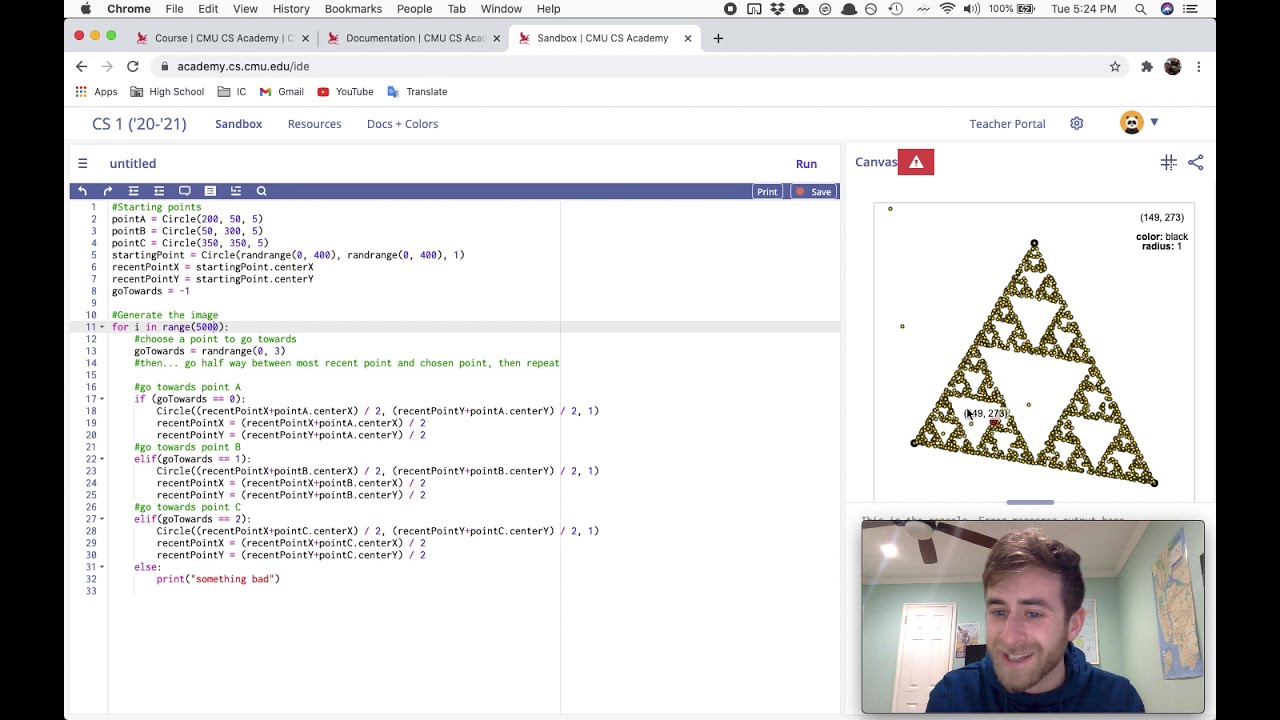Open the Bookmarks menu
The width and height of the screenshot is (1280, 720).
click(x=353, y=9)
